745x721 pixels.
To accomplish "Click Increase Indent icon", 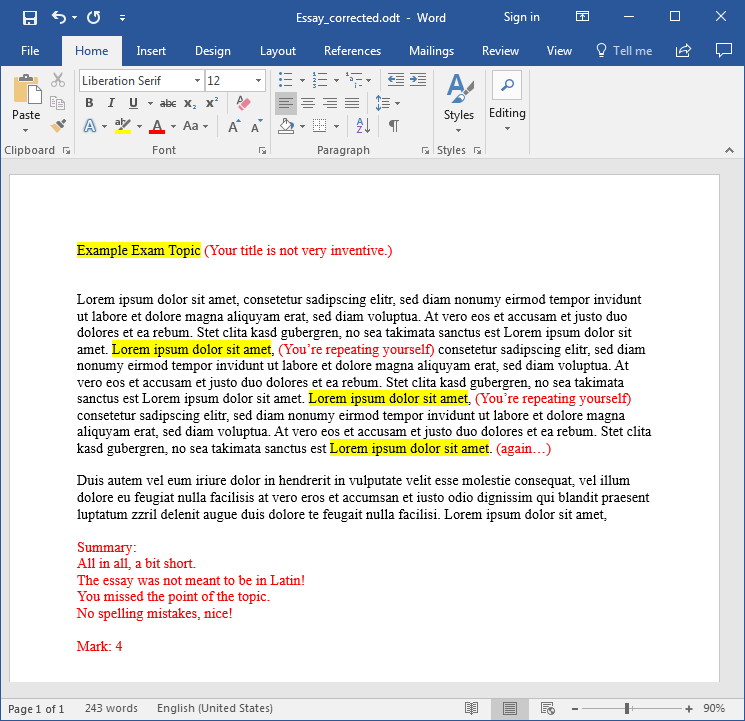I will 418,79.
